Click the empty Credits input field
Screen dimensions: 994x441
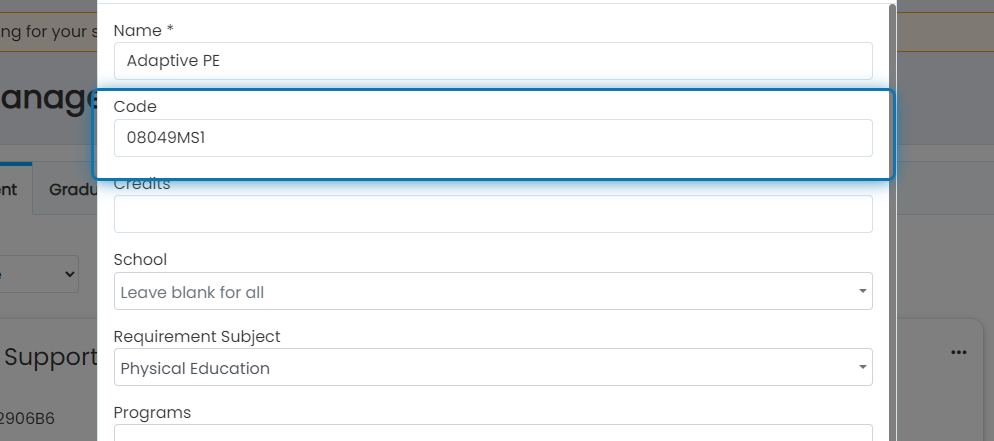click(x=493, y=214)
